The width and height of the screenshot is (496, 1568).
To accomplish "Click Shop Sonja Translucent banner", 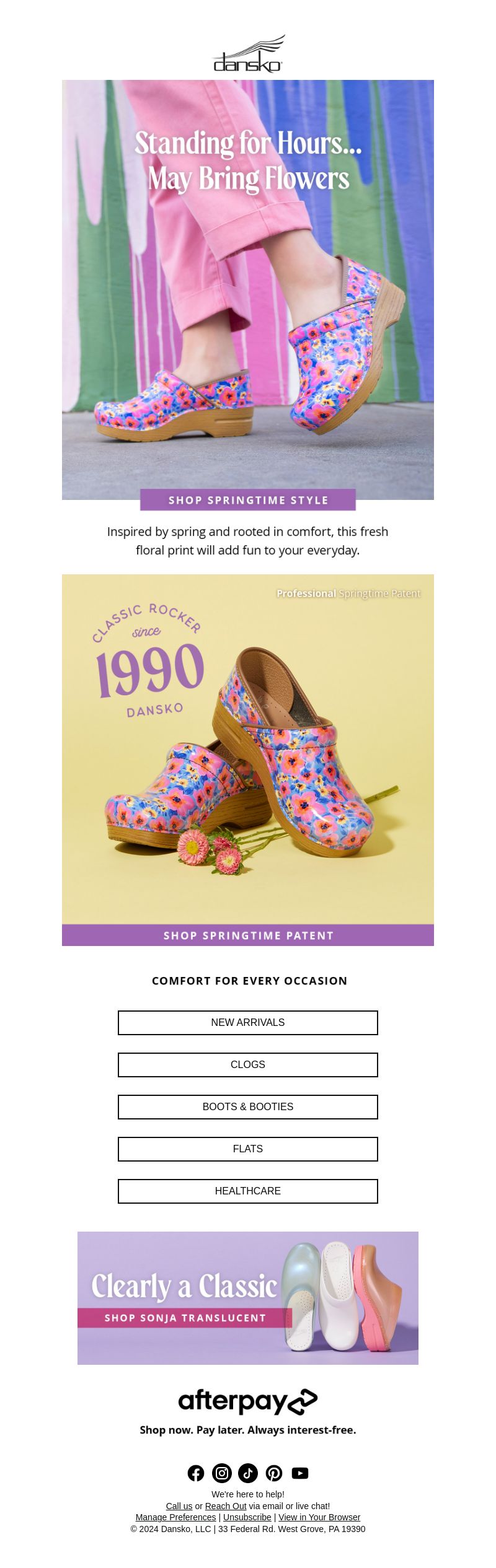I will click(185, 1318).
